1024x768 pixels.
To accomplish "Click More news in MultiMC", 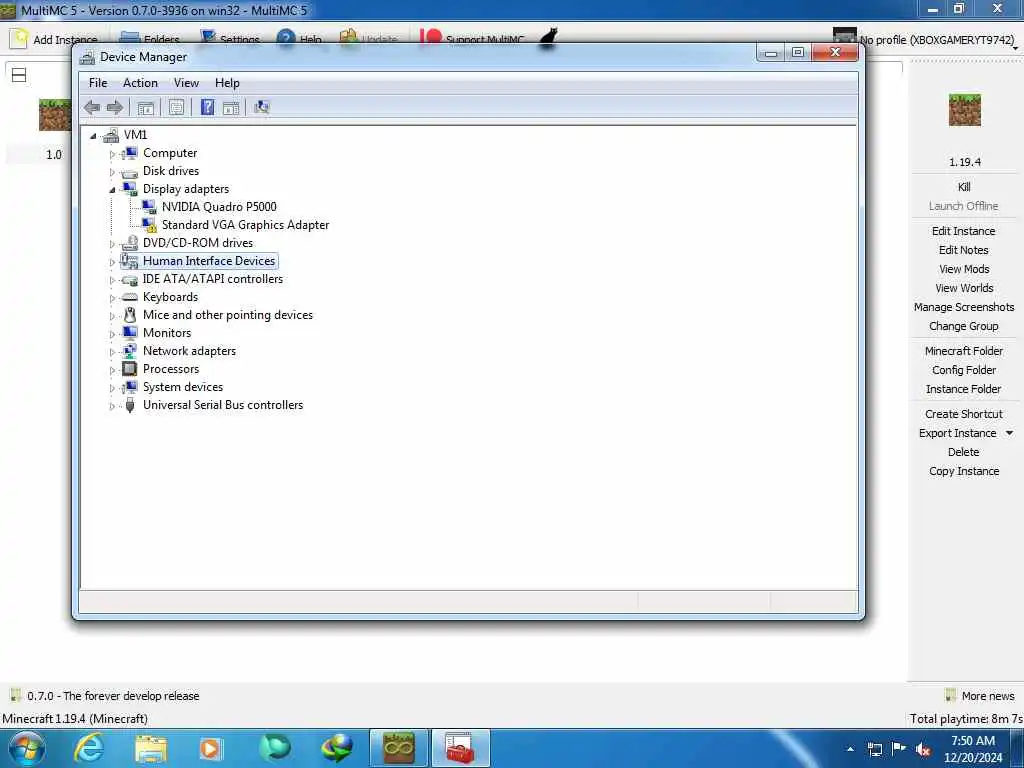I will 980,696.
